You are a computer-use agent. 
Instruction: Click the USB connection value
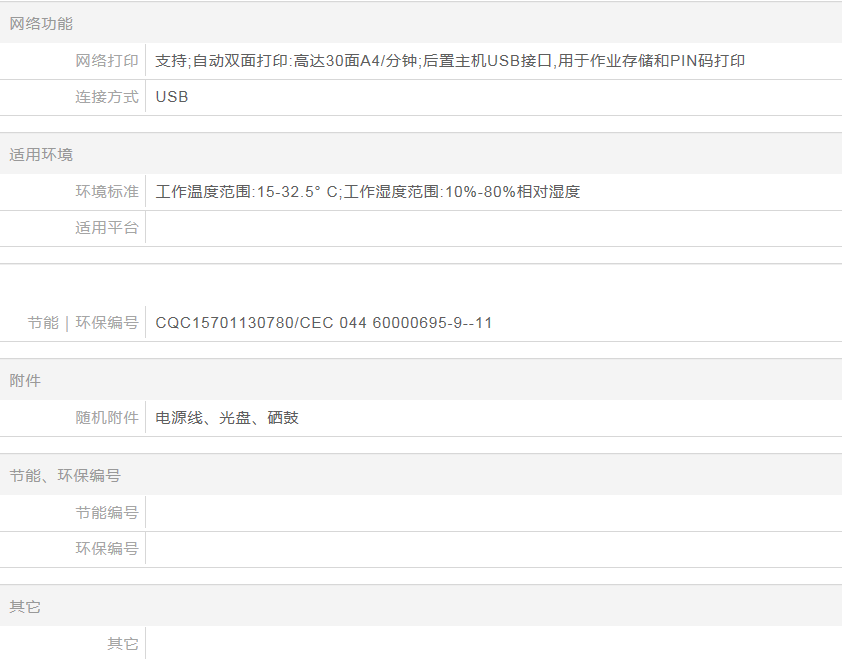(x=172, y=97)
